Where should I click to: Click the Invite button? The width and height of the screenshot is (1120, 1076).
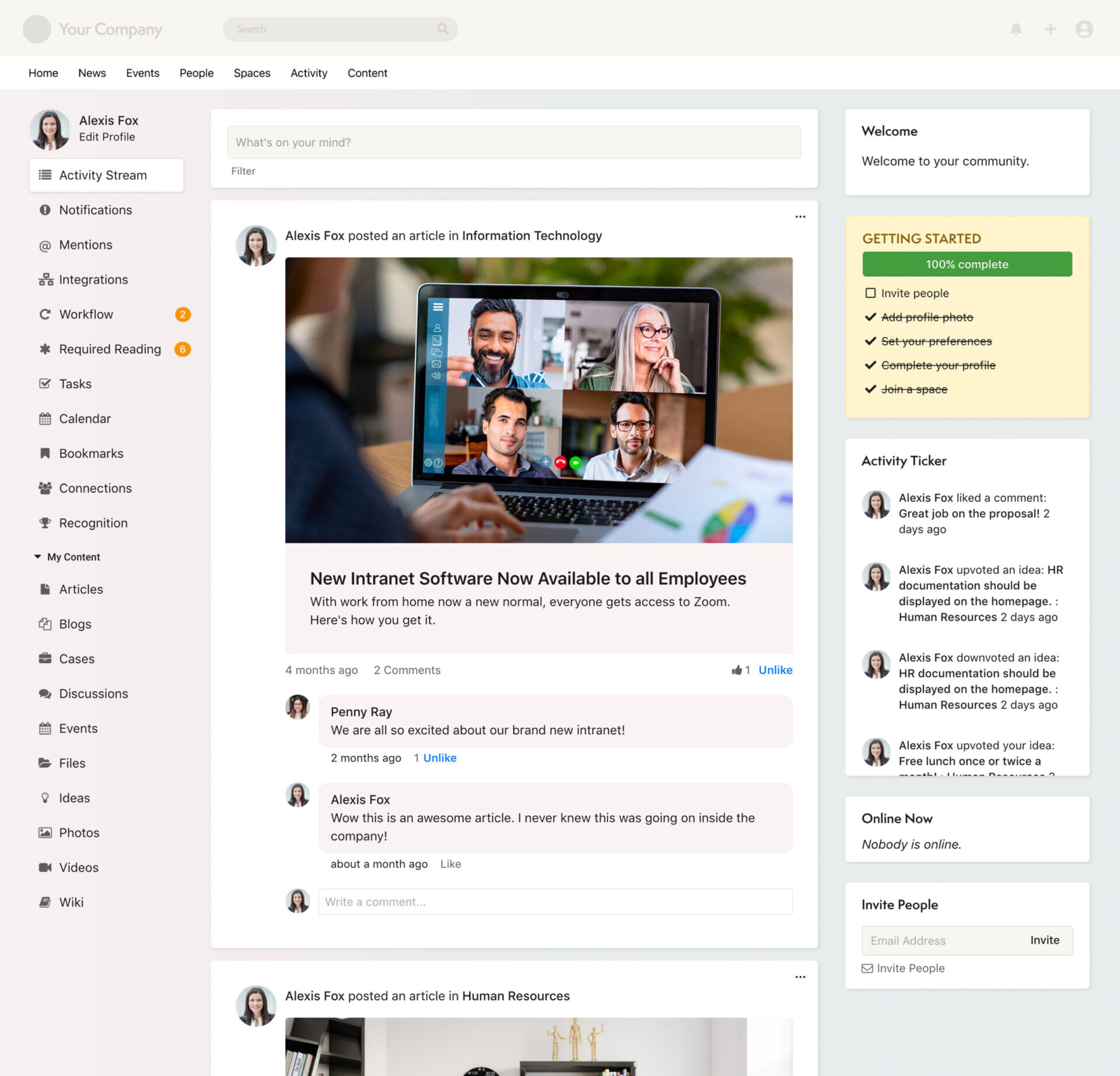pos(1045,940)
